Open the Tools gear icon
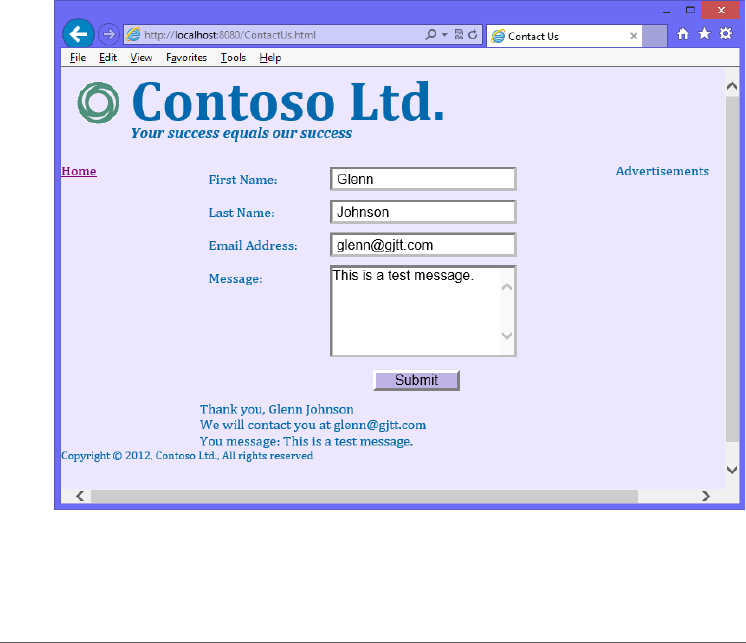The width and height of the screenshot is (746, 643). pyautogui.click(x=726, y=33)
